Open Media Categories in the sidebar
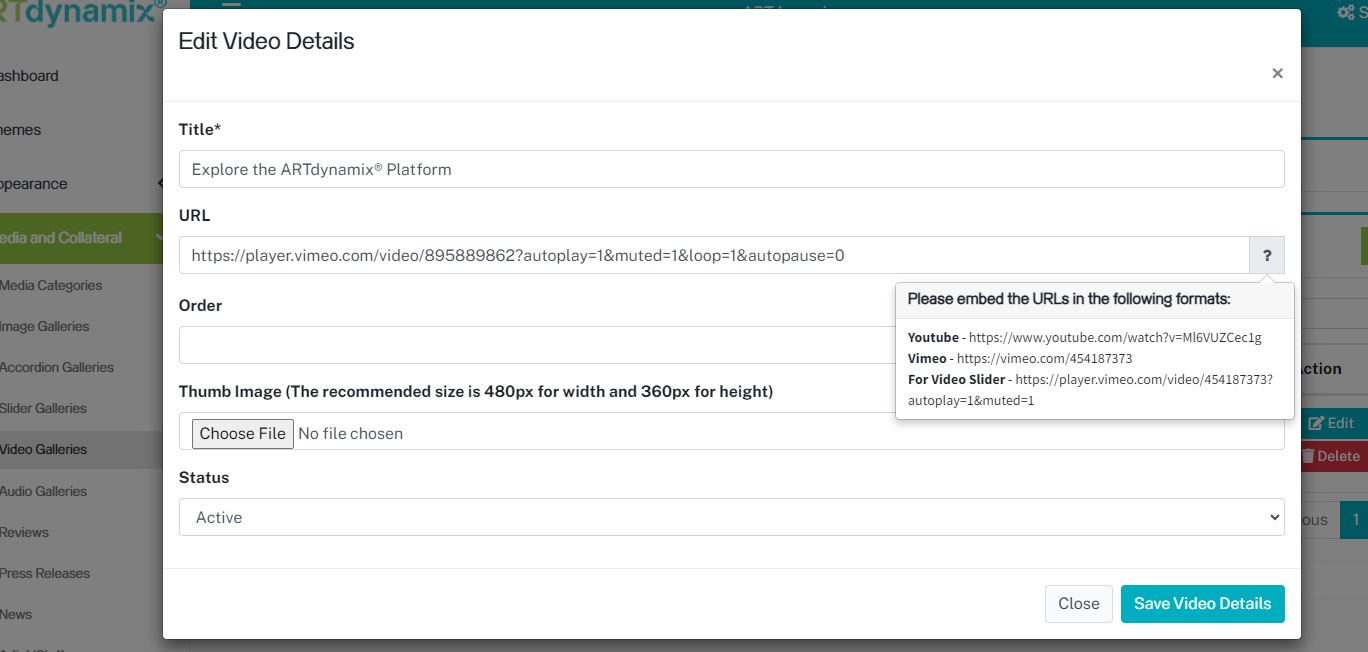The height and width of the screenshot is (652, 1368). [x=51, y=285]
